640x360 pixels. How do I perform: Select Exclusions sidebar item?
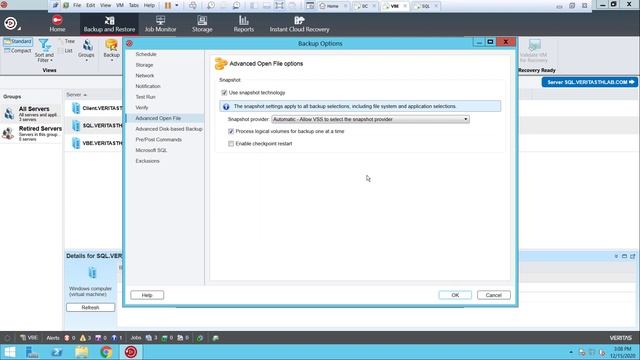pos(147,161)
